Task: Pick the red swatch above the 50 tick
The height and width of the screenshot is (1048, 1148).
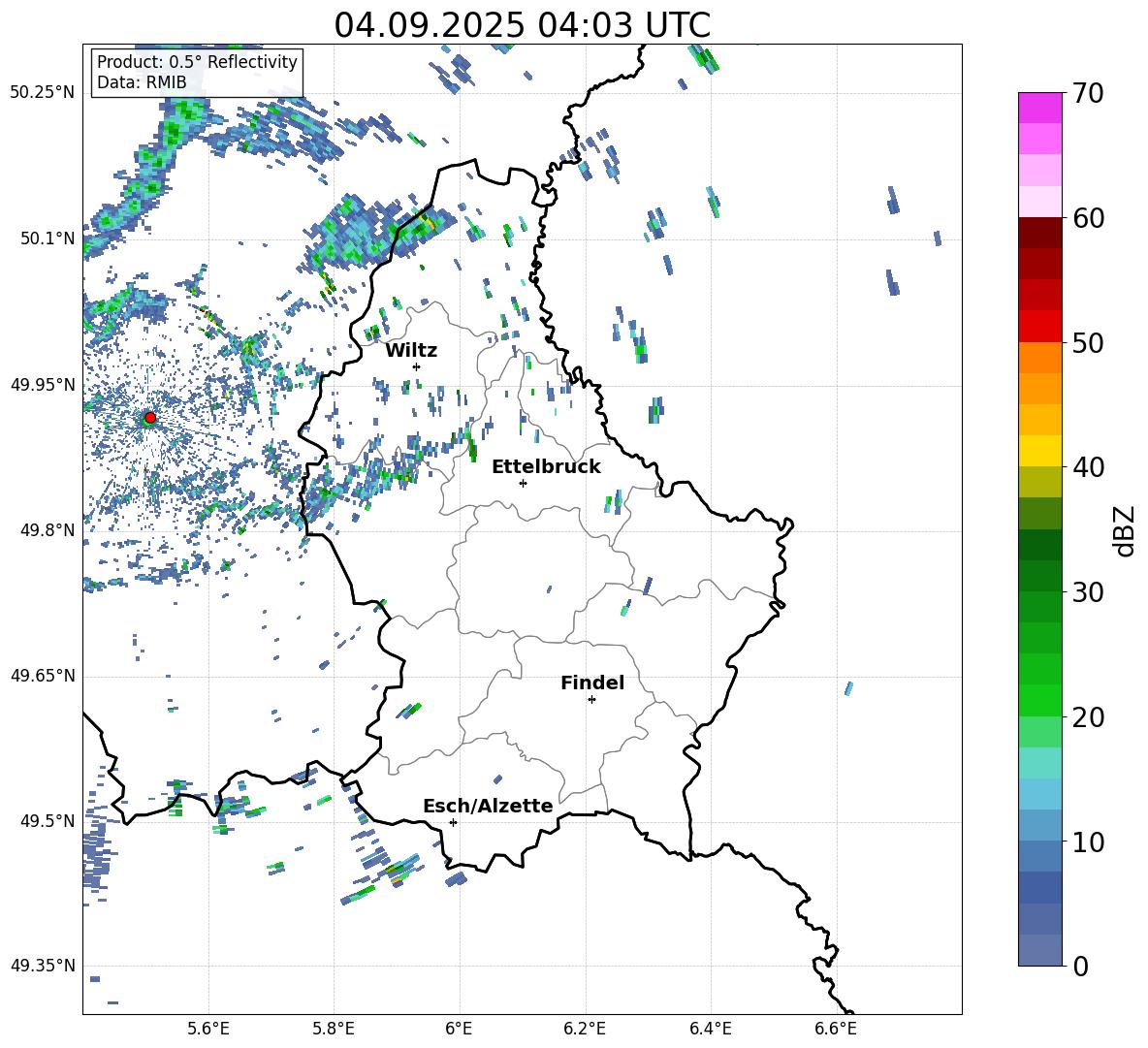Action: pyautogui.click(x=1040, y=327)
